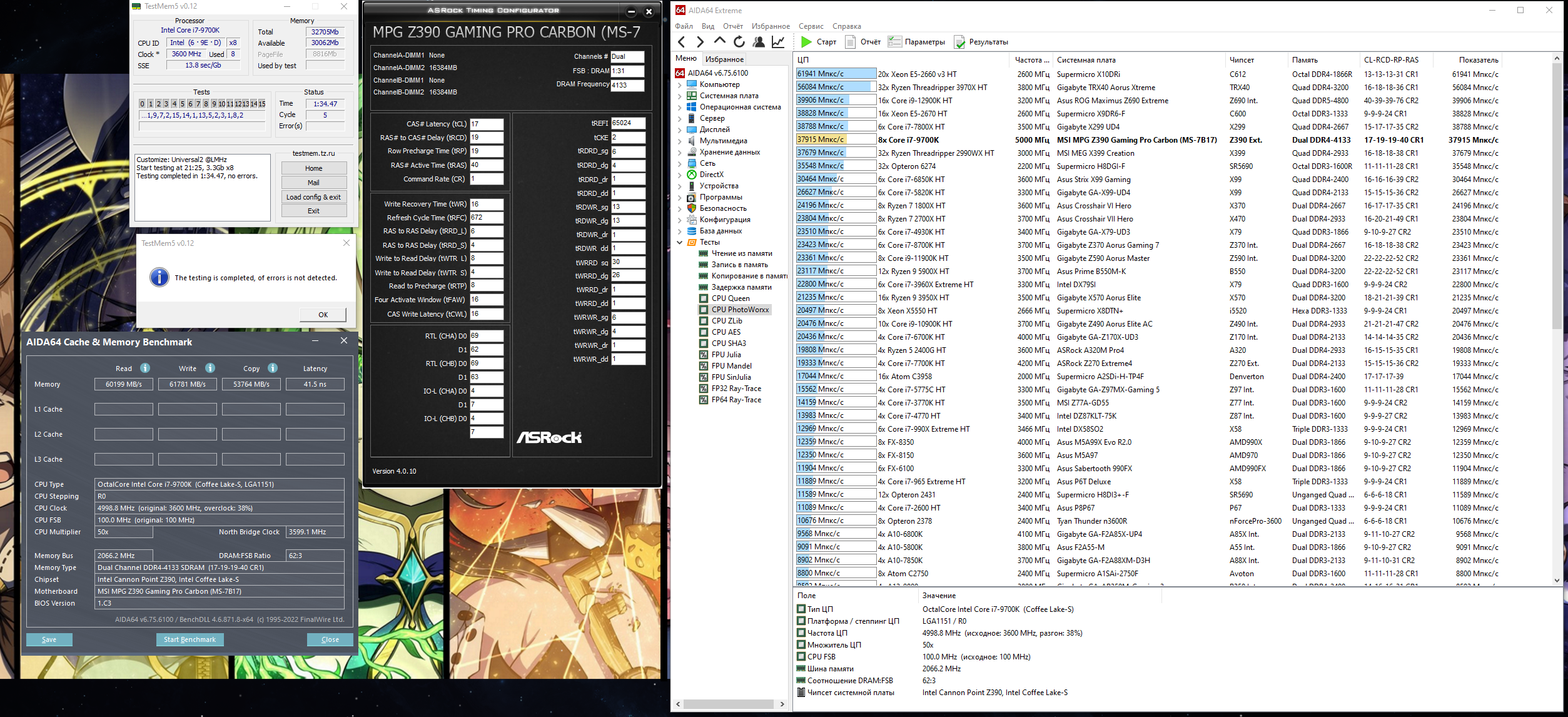
Task: Open the Результаты results toolbar icon
Action: click(x=959, y=42)
